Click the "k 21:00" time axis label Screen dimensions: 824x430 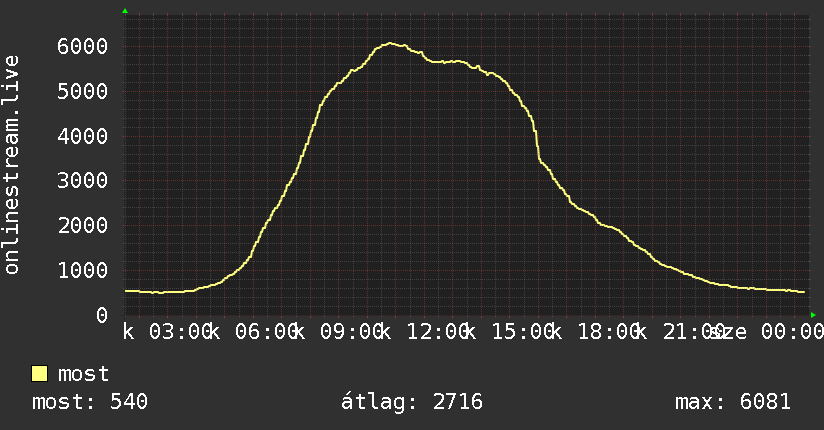[x=681, y=332]
